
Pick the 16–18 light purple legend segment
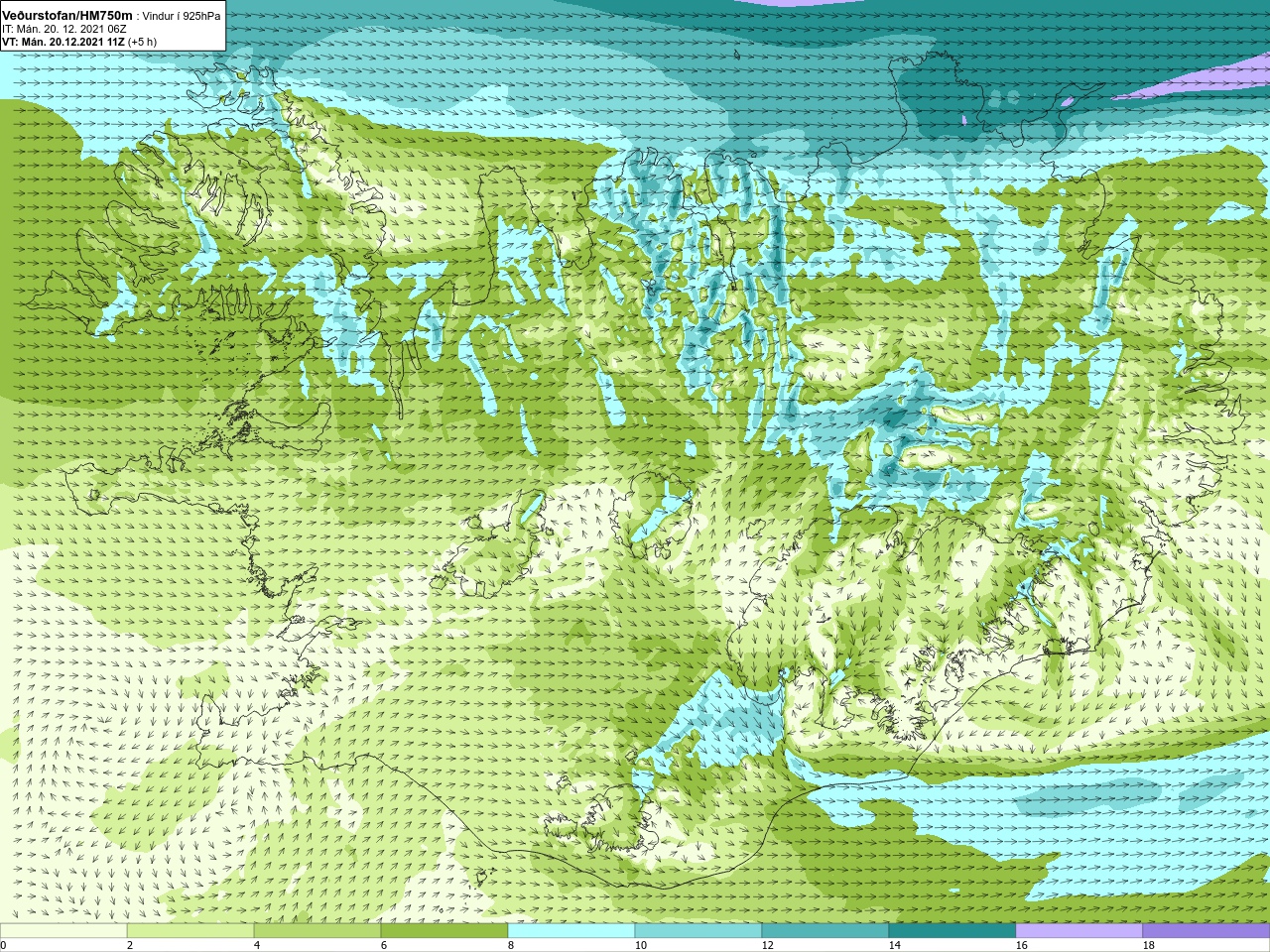pos(1079,931)
